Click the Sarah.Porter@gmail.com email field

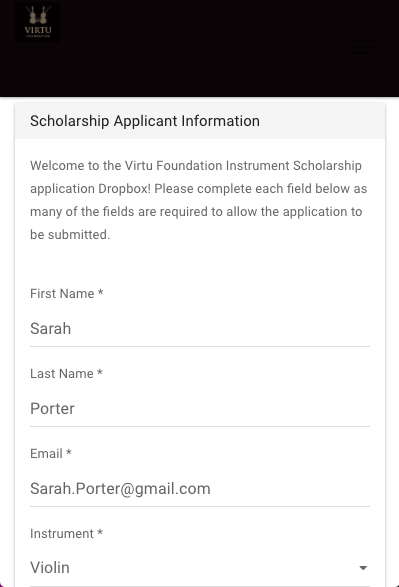point(200,489)
